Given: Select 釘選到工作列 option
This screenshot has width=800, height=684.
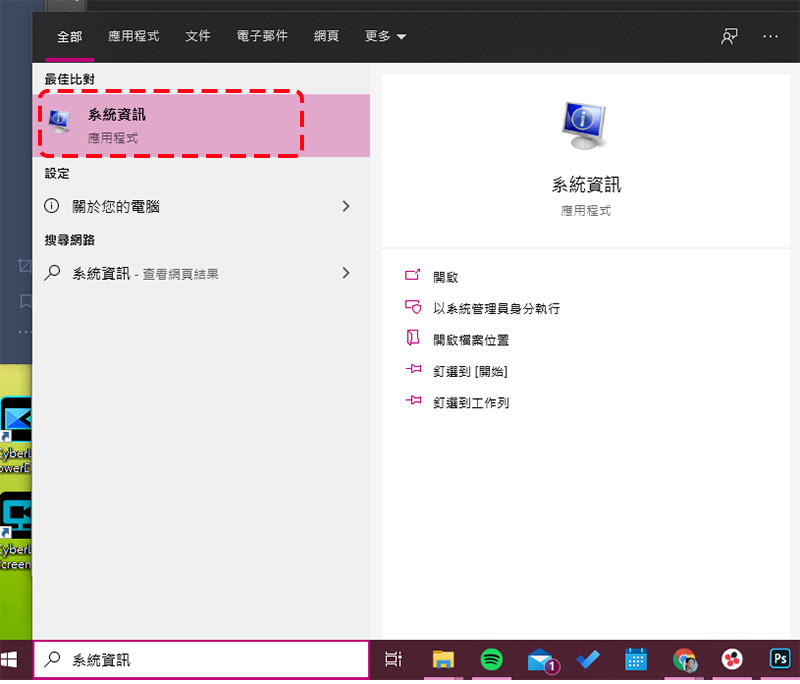Looking at the screenshot, I should click(470, 403).
